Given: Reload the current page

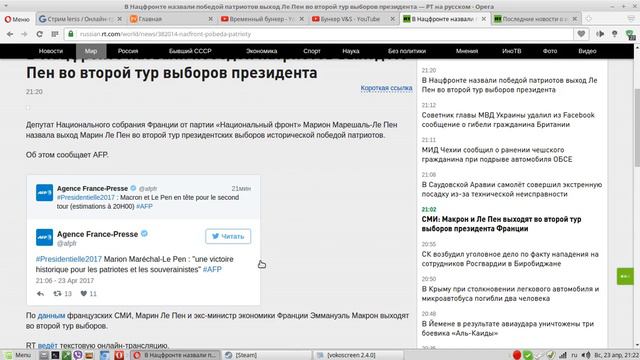Looking at the screenshot, I should 39,34.
